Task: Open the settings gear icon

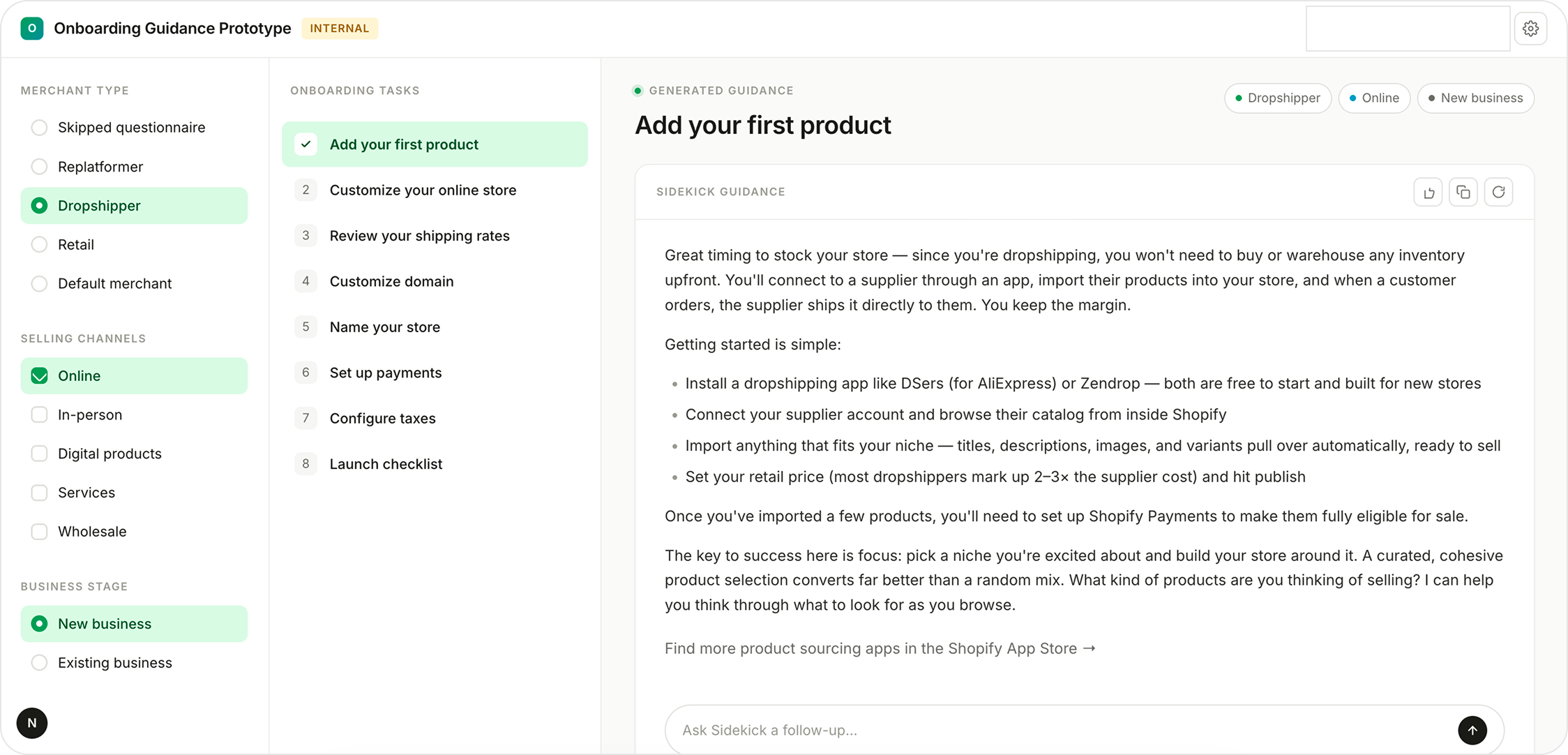Action: [1530, 29]
